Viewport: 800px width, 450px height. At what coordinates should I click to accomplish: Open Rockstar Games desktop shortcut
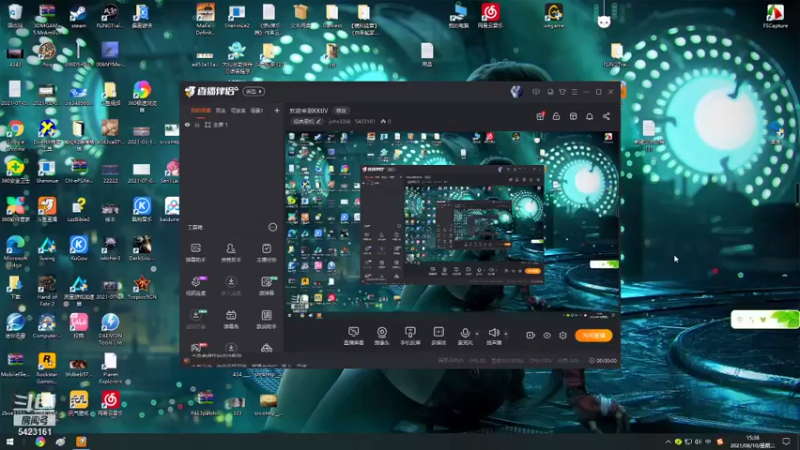click(x=46, y=368)
